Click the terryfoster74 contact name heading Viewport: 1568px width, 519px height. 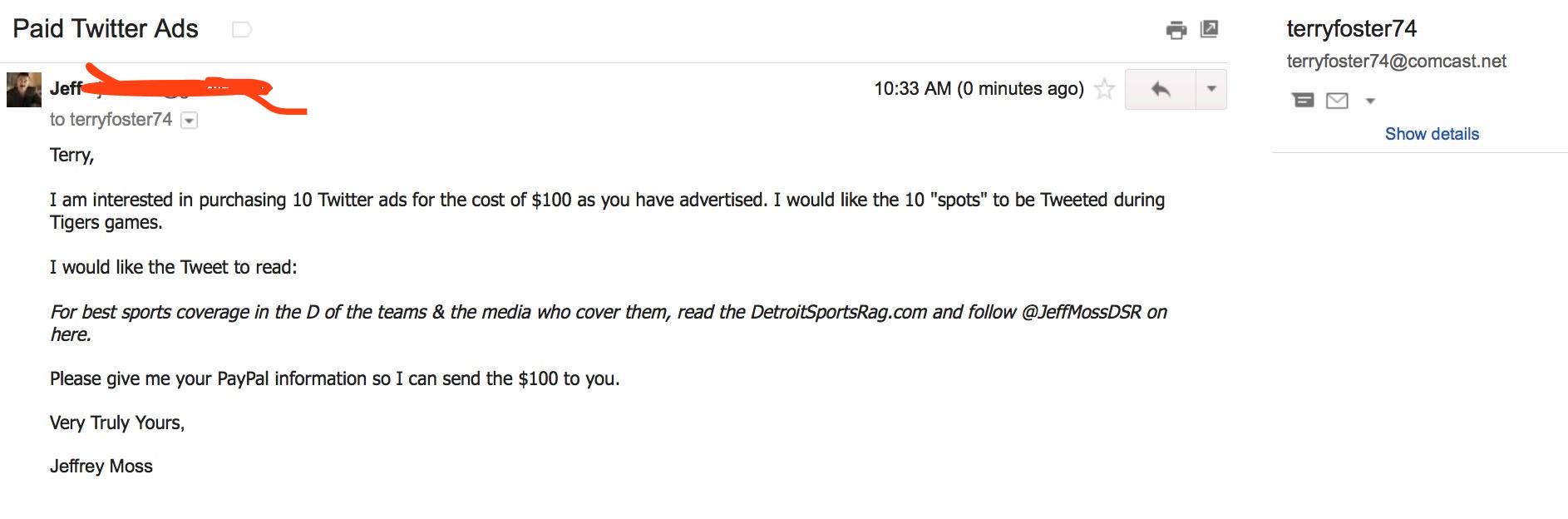(x=1351, y=29)
